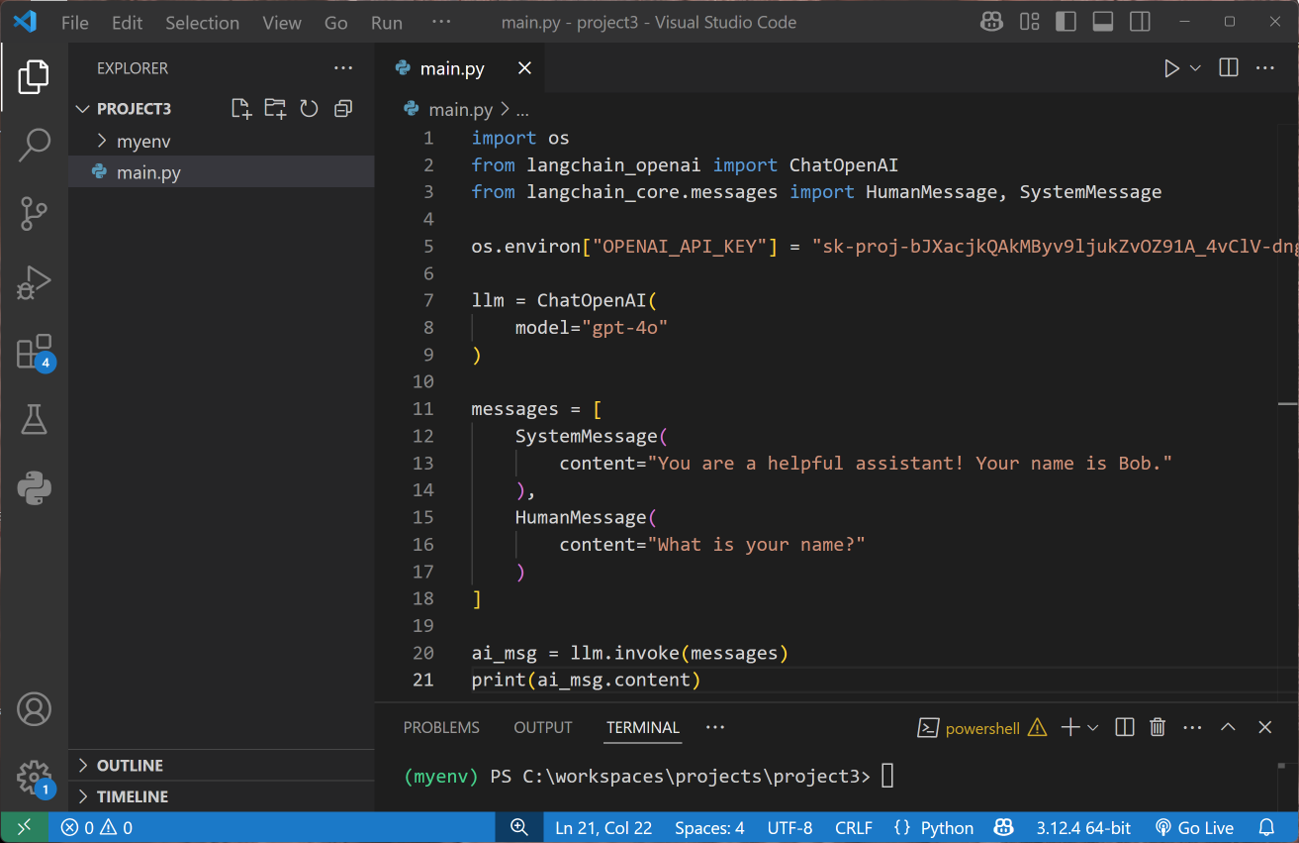Open the Edit menu

(127, 22)
